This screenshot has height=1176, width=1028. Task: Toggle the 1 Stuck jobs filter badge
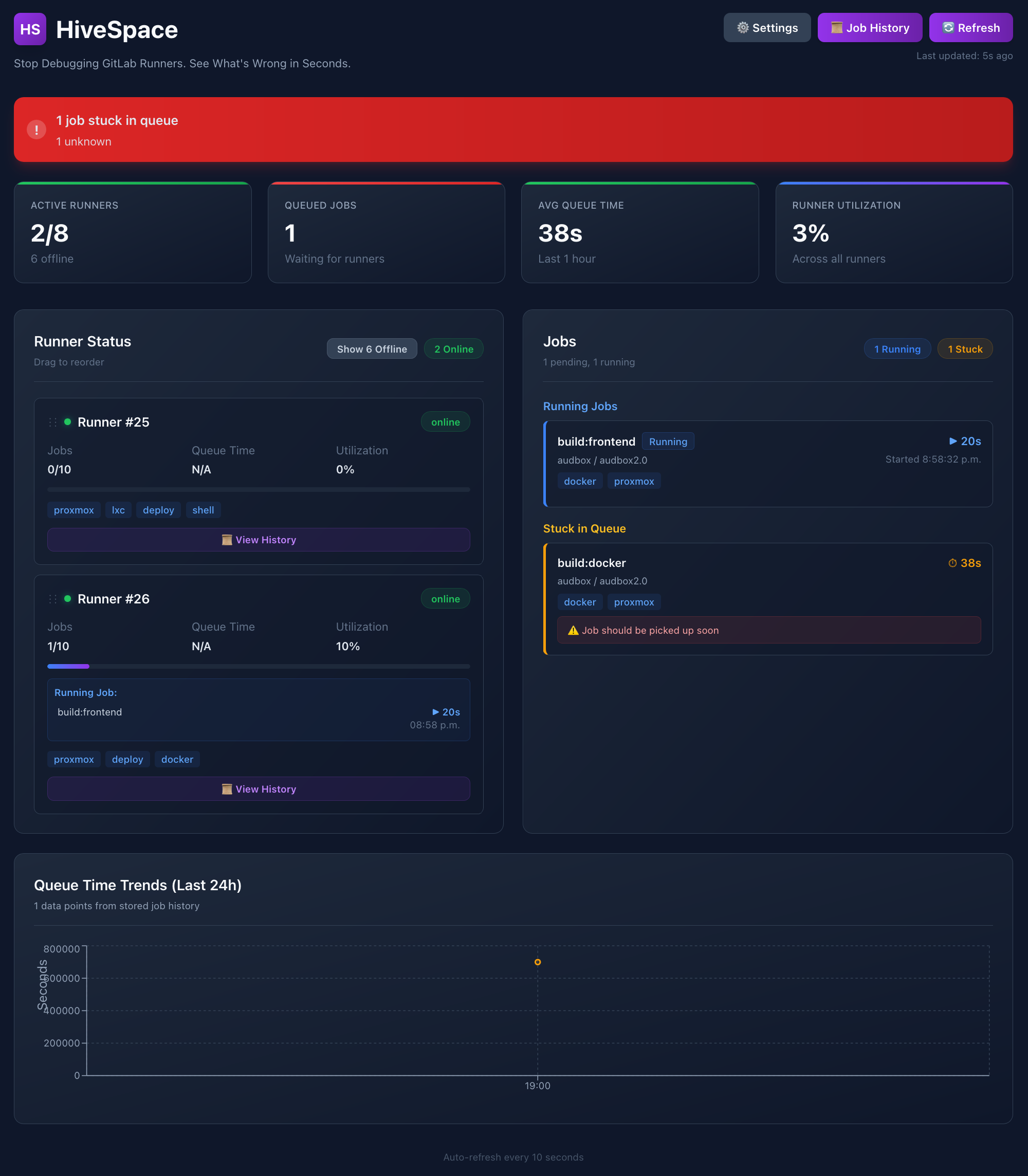tap(964, 349)
